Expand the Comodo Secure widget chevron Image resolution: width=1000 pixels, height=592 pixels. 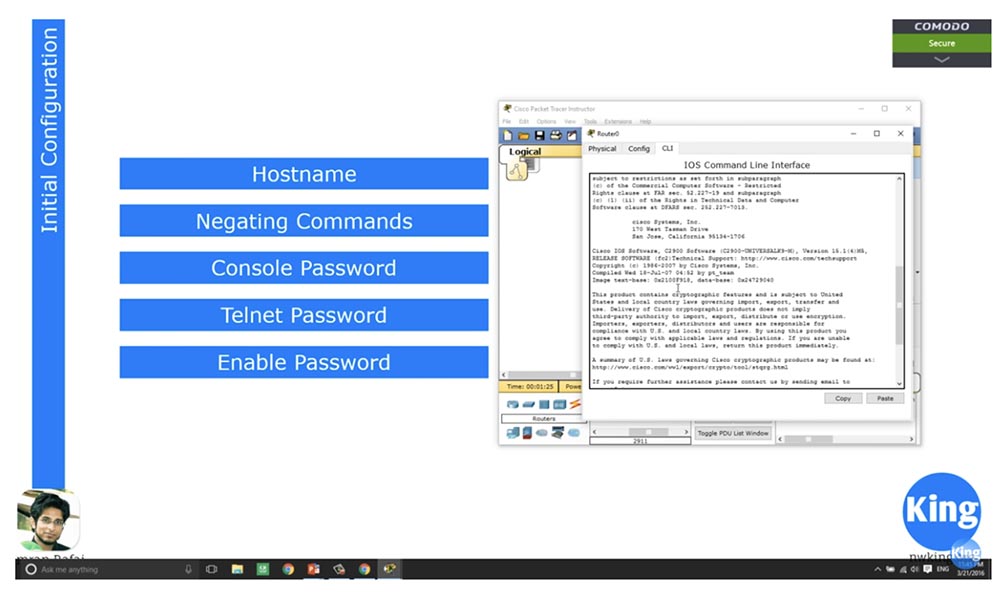pos(941,59)
